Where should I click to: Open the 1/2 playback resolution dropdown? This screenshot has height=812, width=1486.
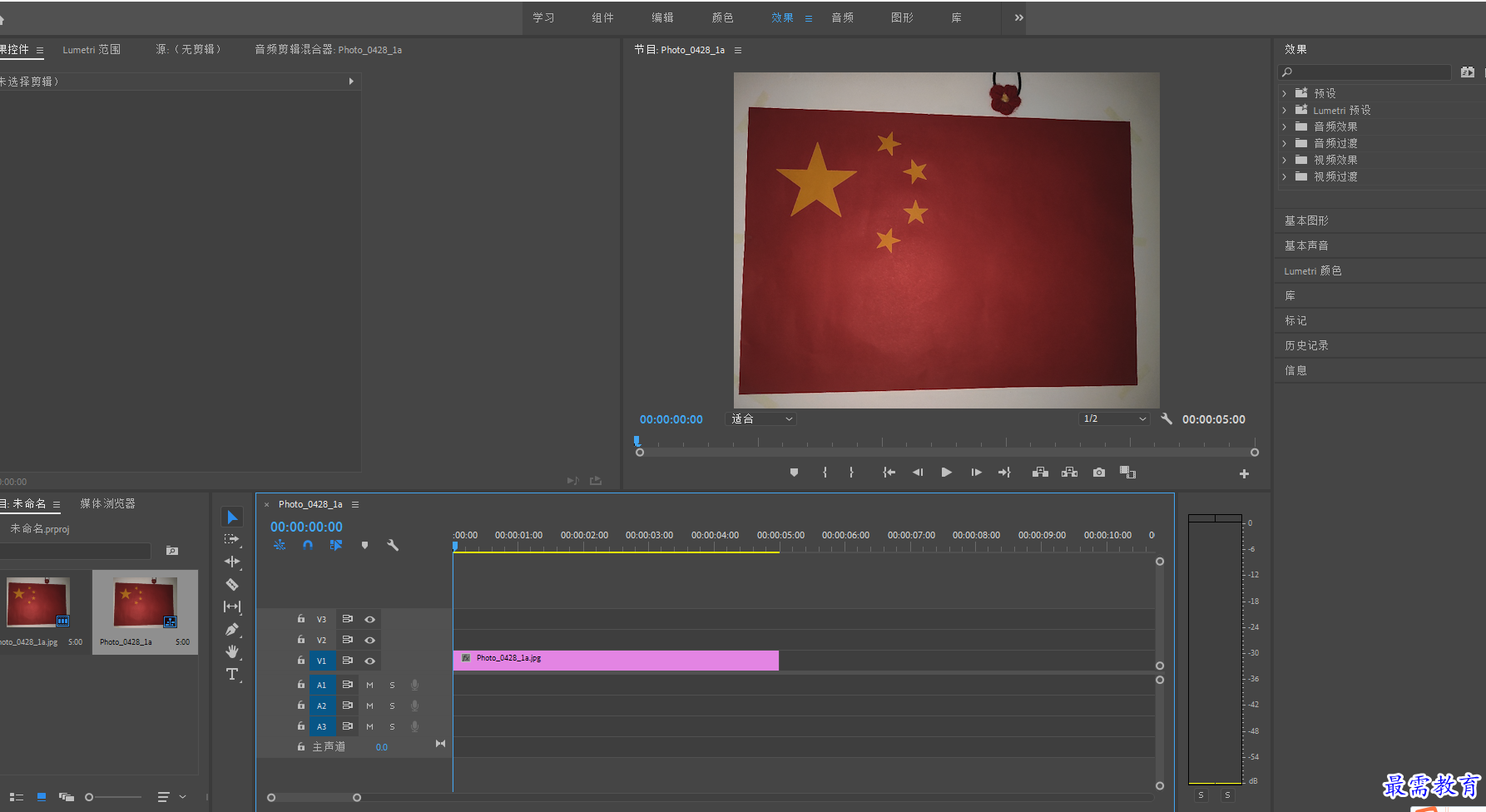pyautogui.click(x=1114, y=418)
